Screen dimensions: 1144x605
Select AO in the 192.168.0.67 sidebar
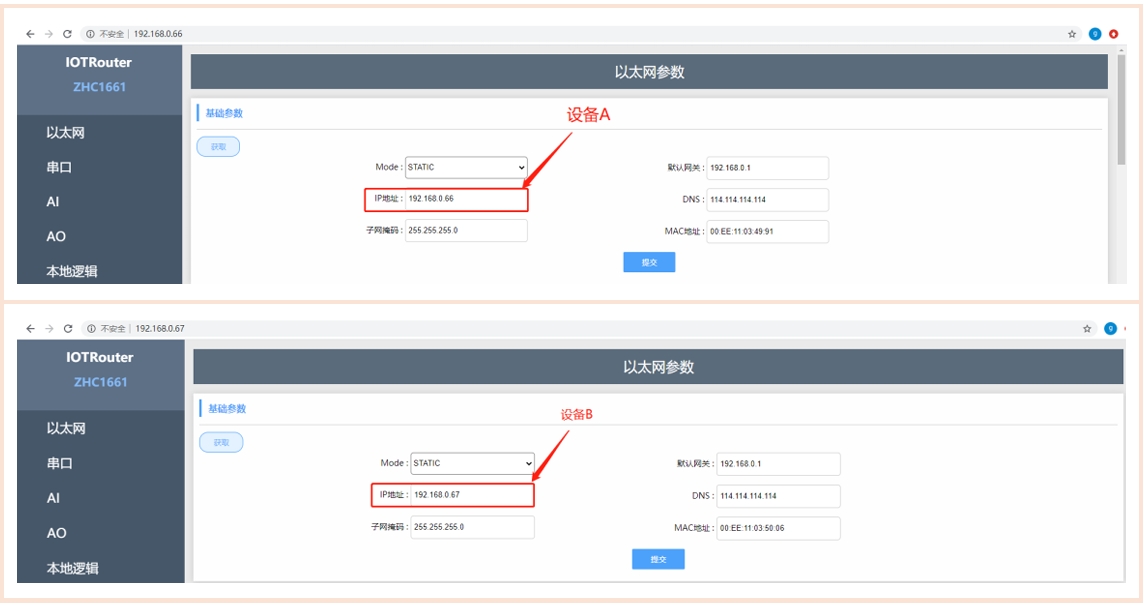pyautogui.click(x=56, y=533)
